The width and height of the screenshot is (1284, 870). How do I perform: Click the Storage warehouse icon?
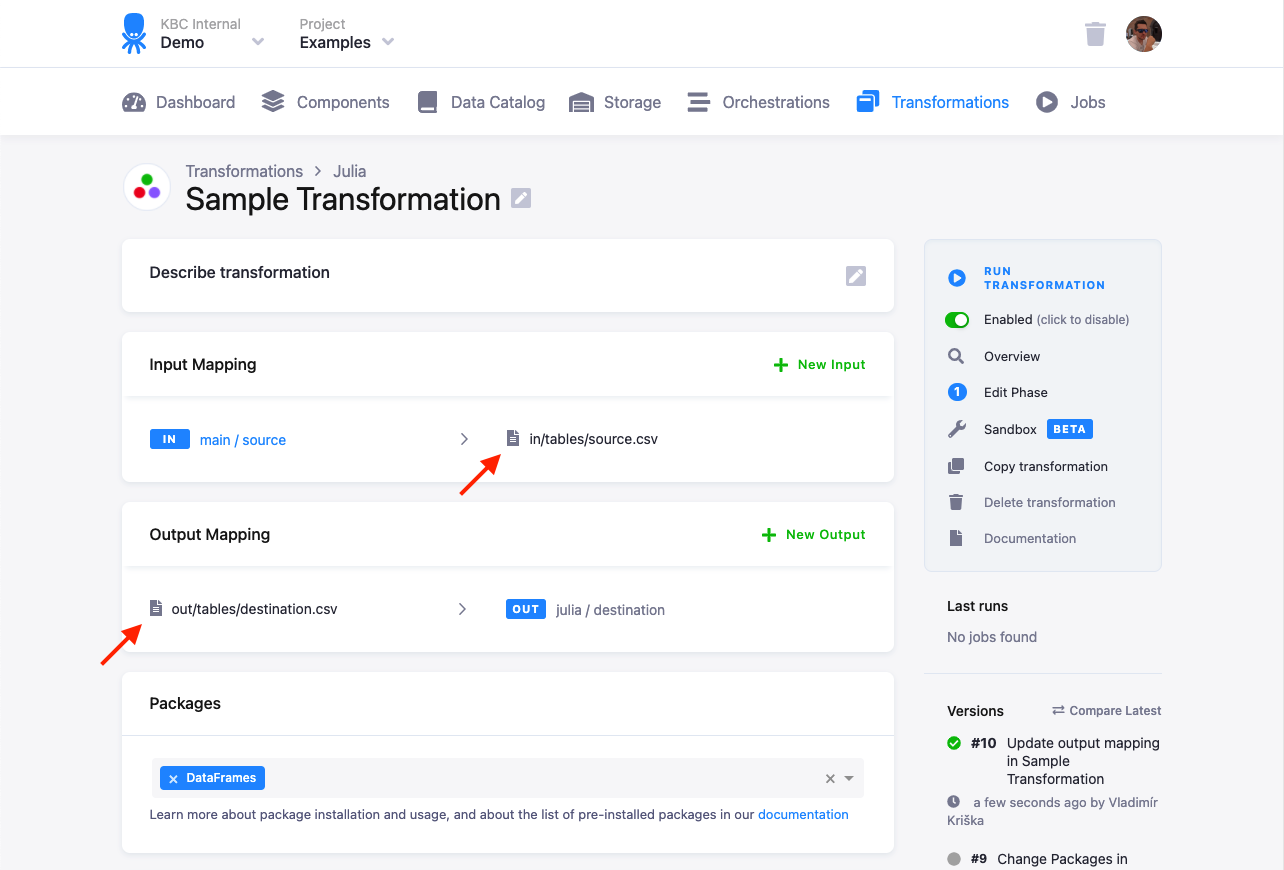point(581,102)
